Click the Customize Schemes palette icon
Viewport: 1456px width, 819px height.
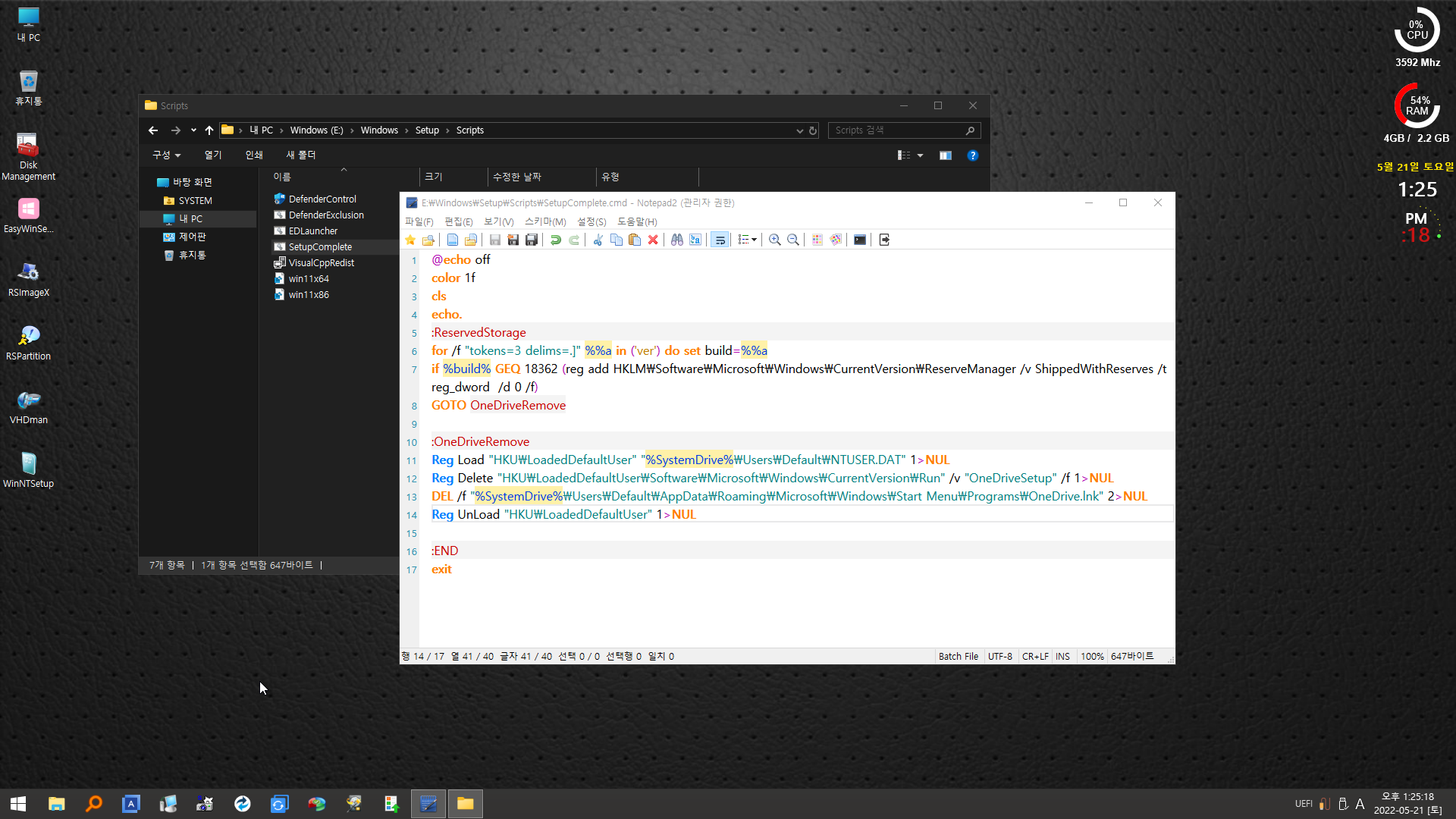836,240
